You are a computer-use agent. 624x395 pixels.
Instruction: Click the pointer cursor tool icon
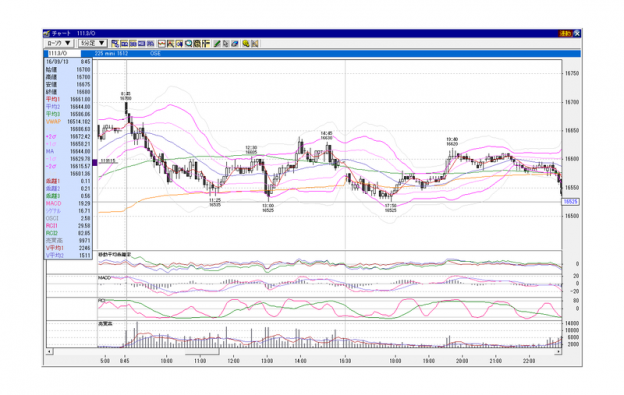point(225,43)
